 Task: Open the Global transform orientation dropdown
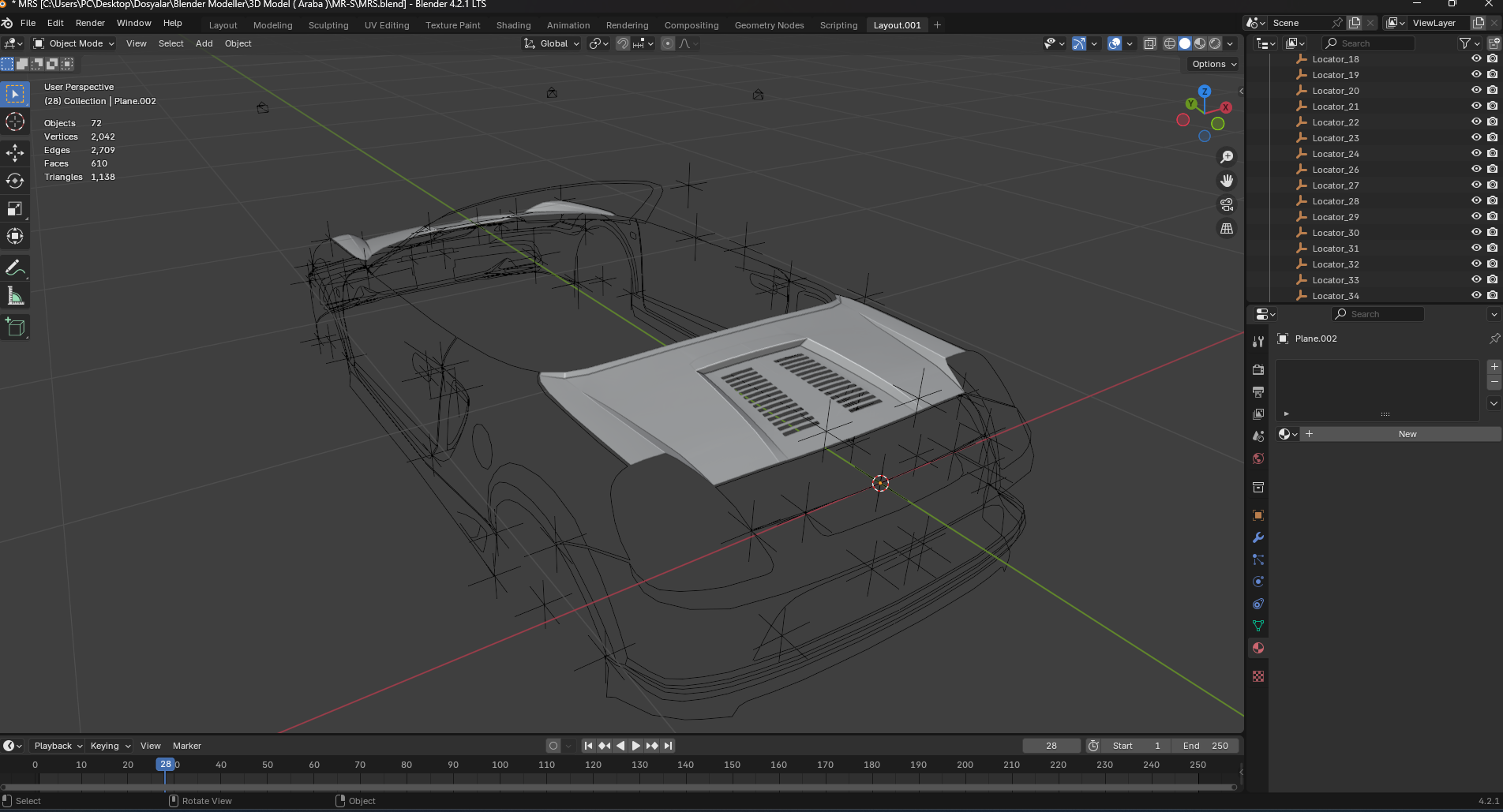(552, 43)
